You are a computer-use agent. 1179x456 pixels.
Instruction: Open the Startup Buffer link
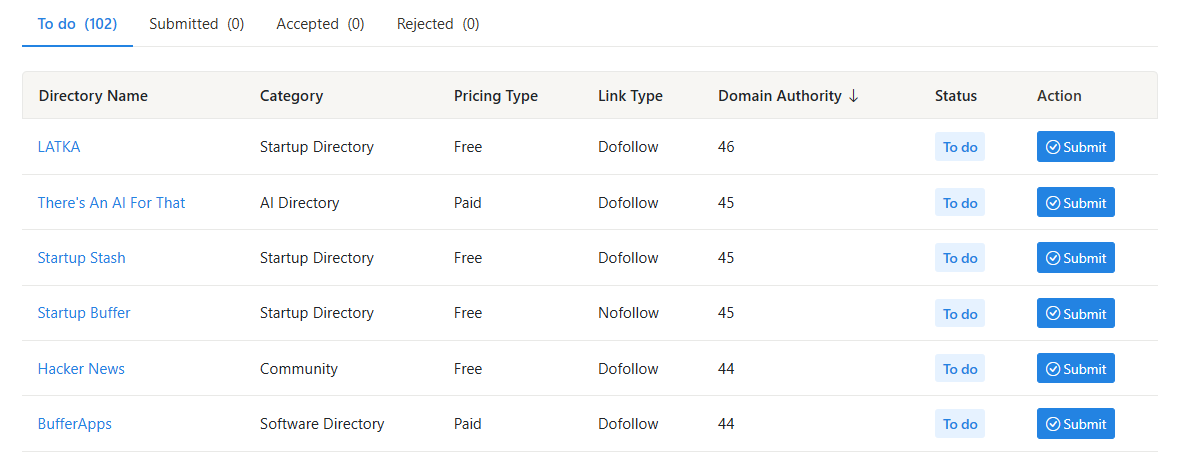click(84, 312)
